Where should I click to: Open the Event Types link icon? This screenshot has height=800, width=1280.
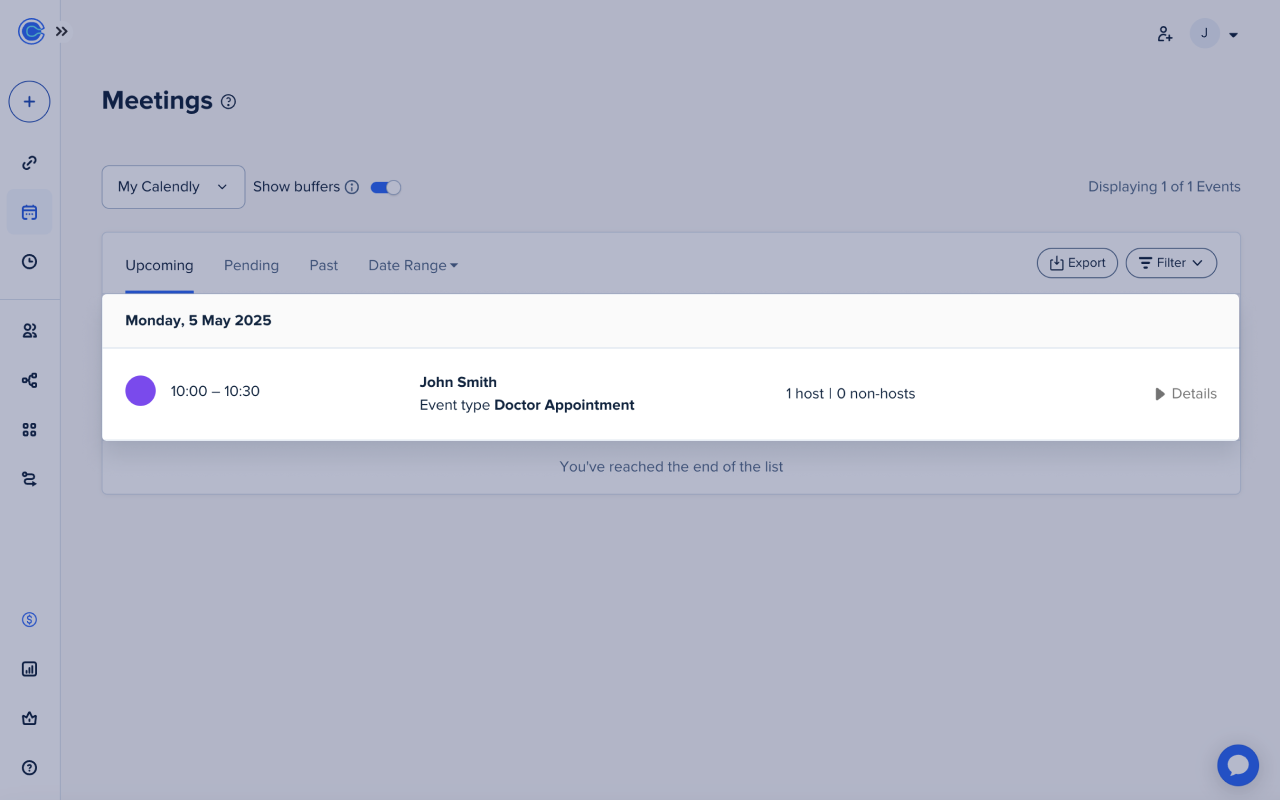(x=29, y=162)
